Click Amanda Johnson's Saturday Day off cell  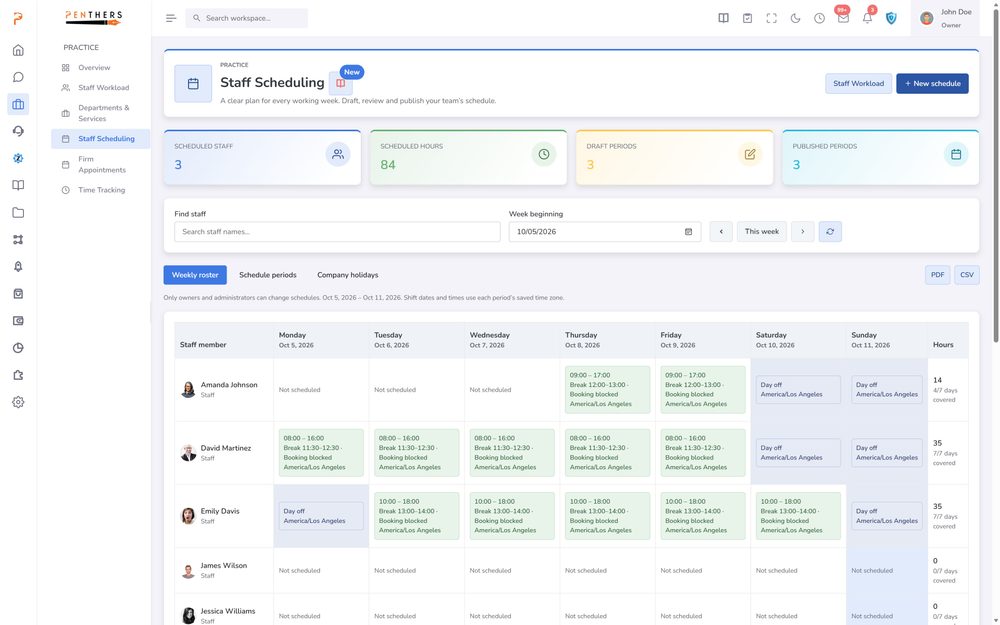tap(798, 390)
